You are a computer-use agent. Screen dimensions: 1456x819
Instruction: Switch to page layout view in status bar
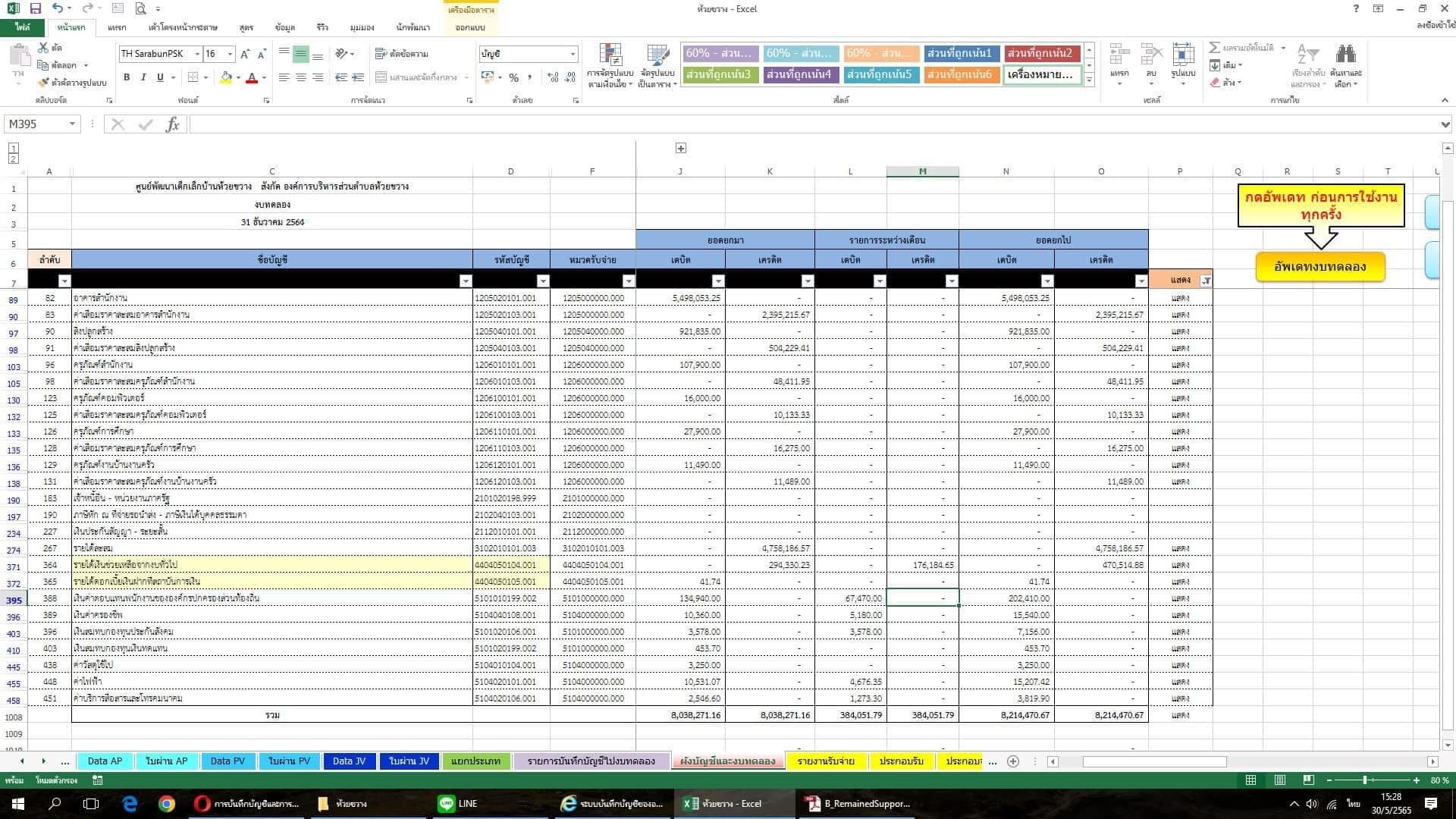pyautogui.click(x=1279, y=780)
